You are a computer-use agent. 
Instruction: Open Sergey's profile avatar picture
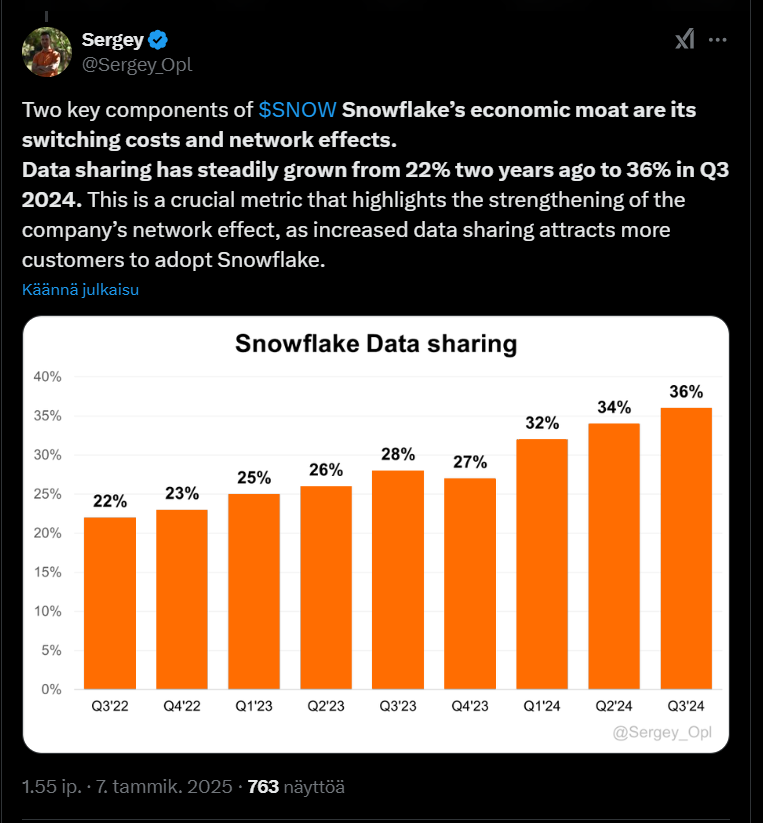(47, 52)
